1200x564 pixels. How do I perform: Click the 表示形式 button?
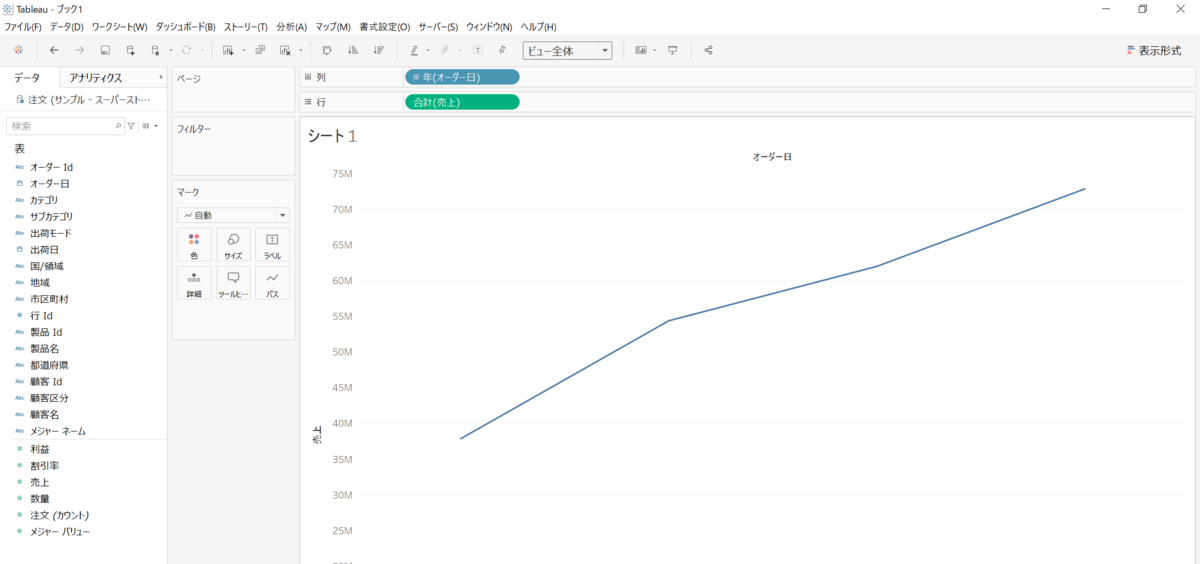1153,50
